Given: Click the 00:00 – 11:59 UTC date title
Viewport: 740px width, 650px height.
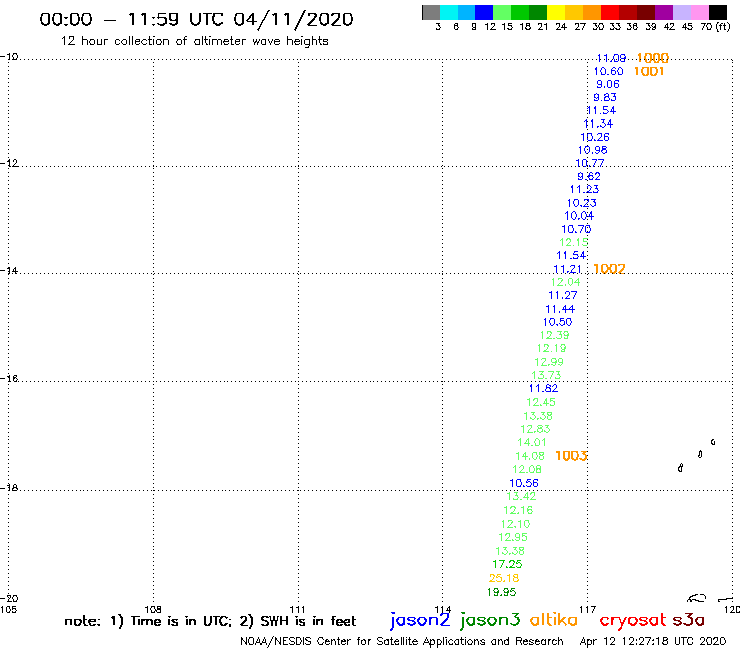Looking at the screenshot, I should pyautogui.click(x=196, y=20).
